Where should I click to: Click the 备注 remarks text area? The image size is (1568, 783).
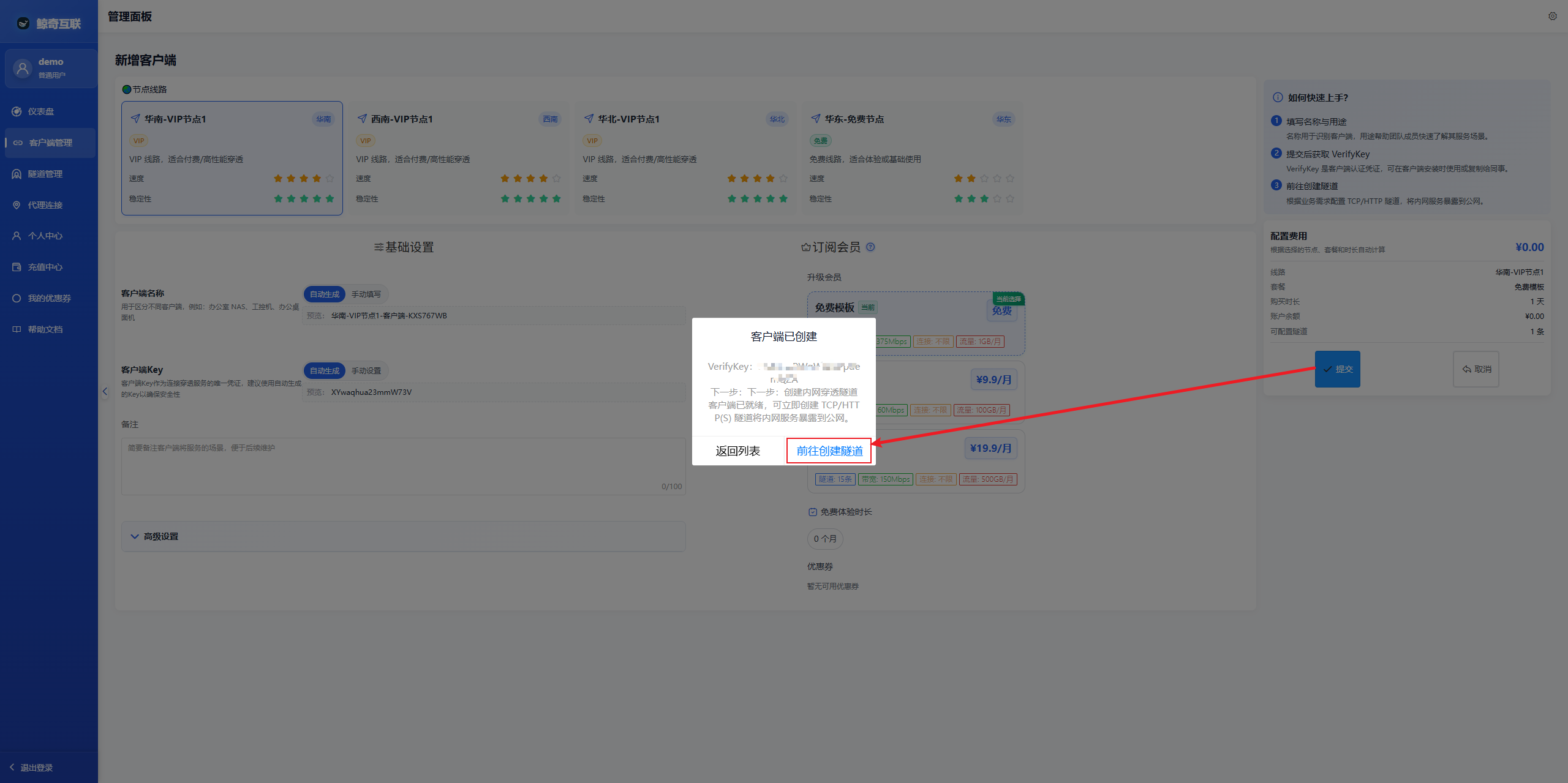[403, 465]
